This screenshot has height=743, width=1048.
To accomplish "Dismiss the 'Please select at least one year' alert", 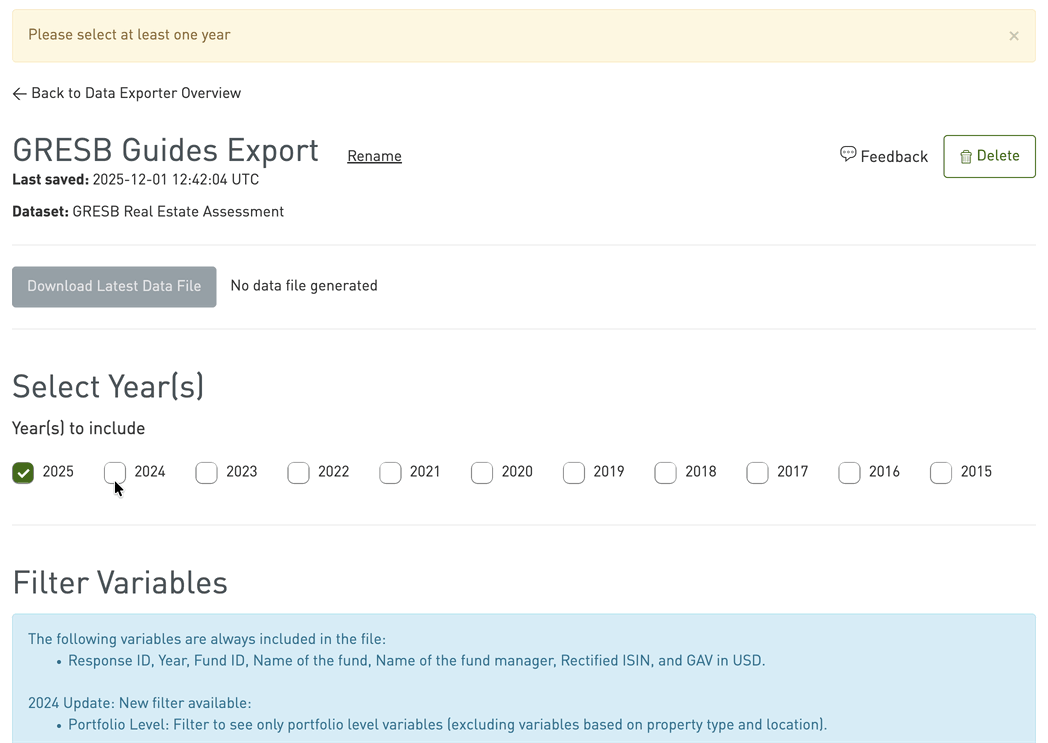I will click(1013, 36).
